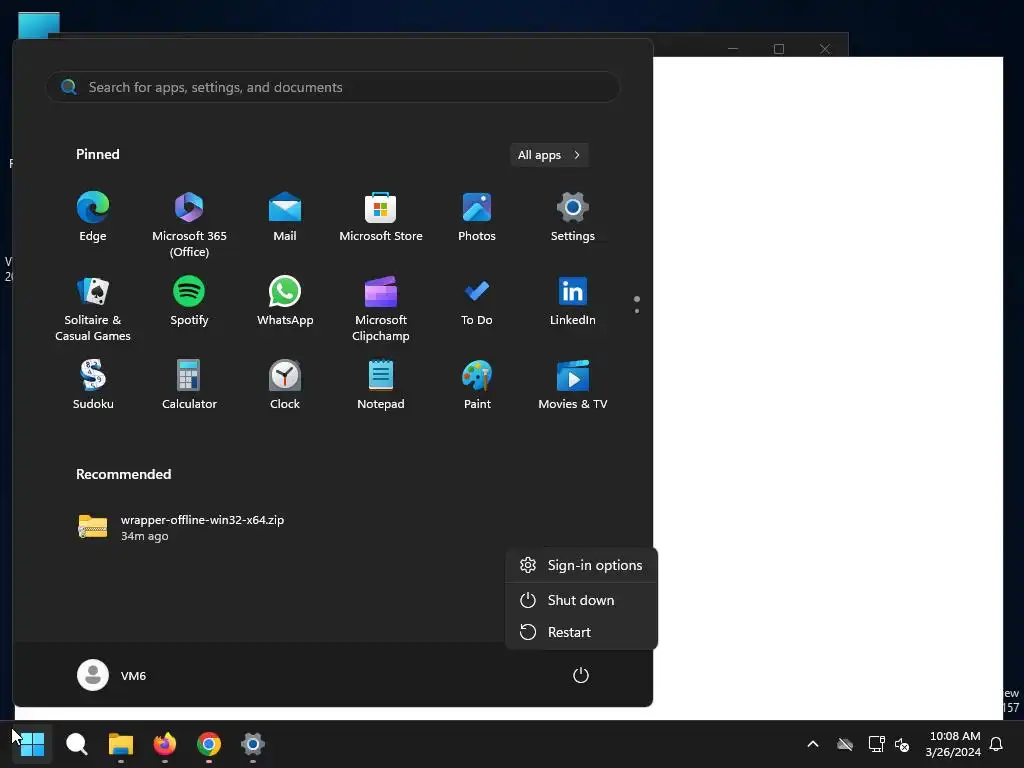Select Shut down
1024x768 pixels.
click(581, 600)
